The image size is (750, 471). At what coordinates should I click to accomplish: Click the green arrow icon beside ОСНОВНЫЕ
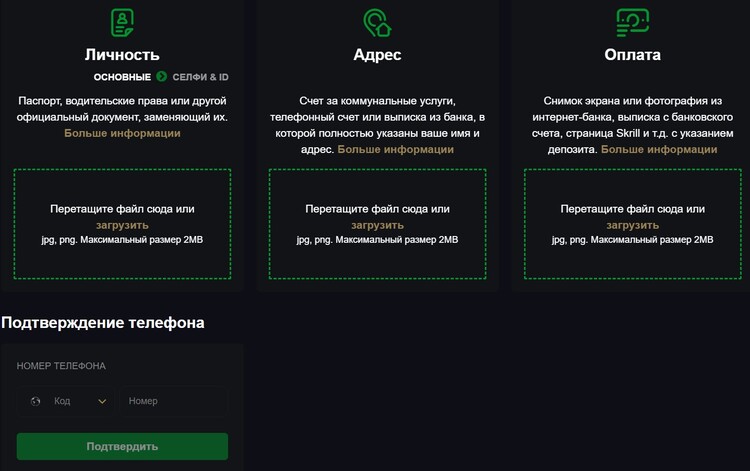point(161,76)
